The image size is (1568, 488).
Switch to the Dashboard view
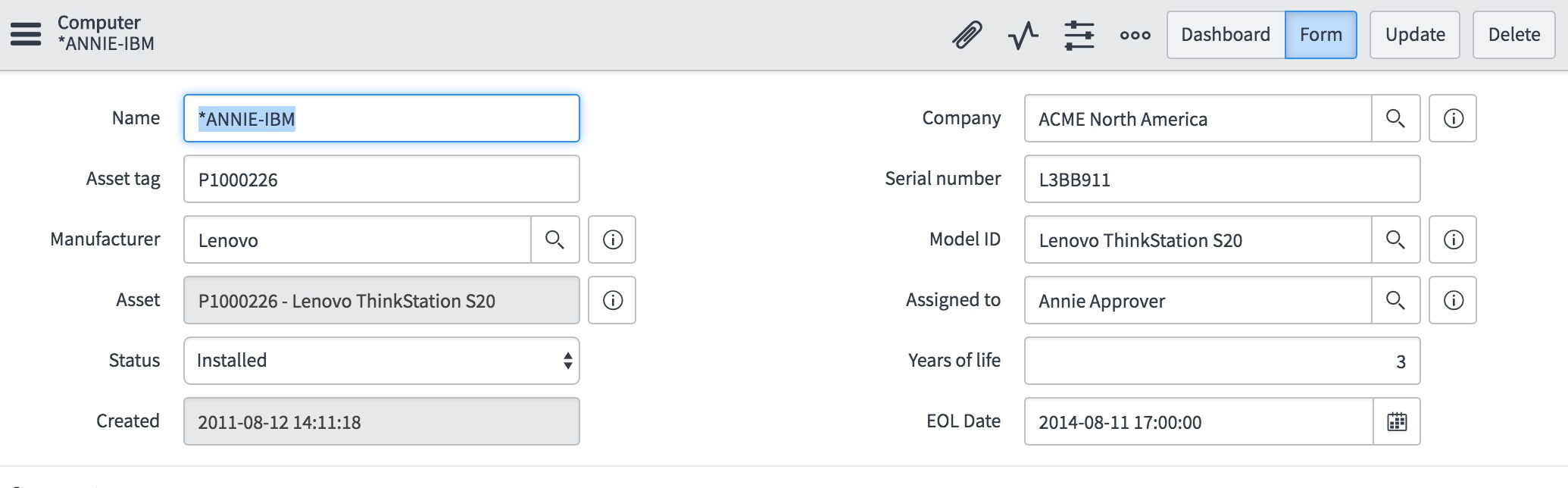point(1226,35)
